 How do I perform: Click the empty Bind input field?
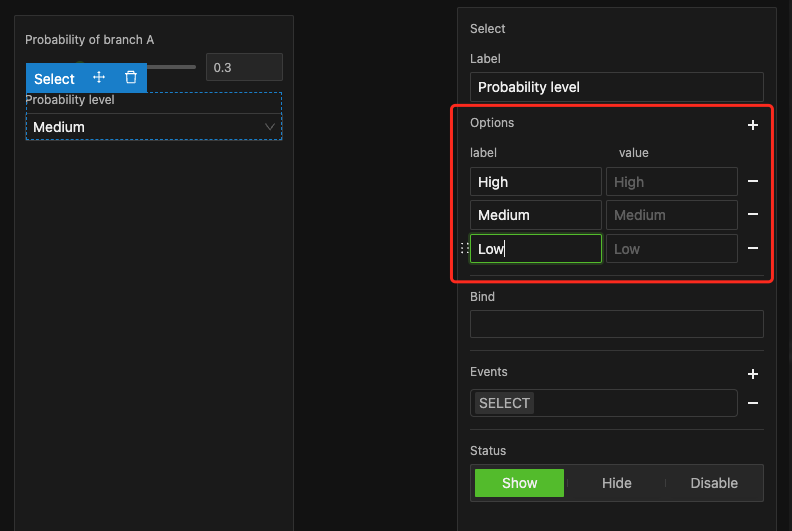(616, 324)
